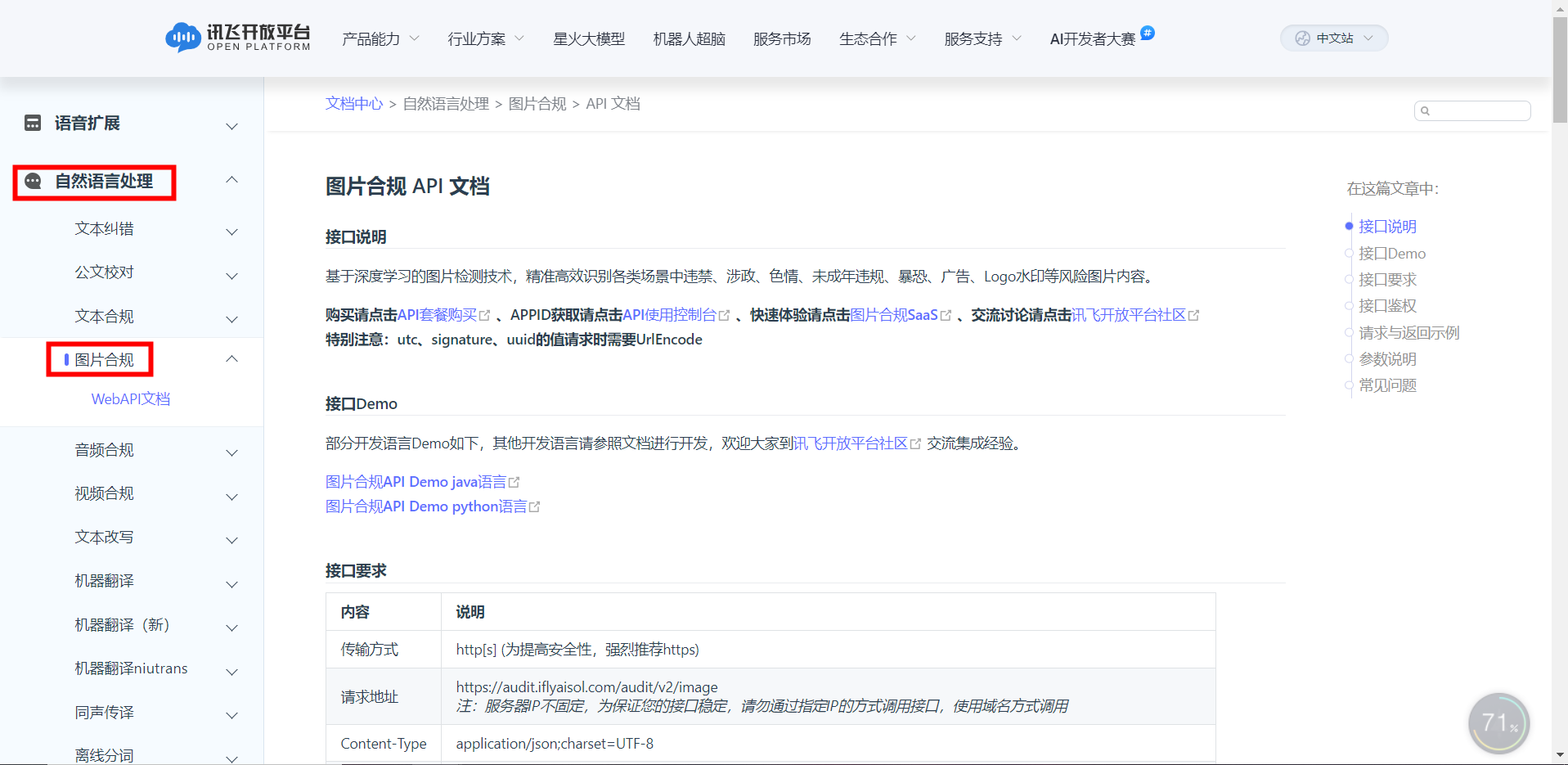Select 图片合规 in sidebar
Image resolution: width=1568 pixels, height=765 pixels.
coord(104,360)
